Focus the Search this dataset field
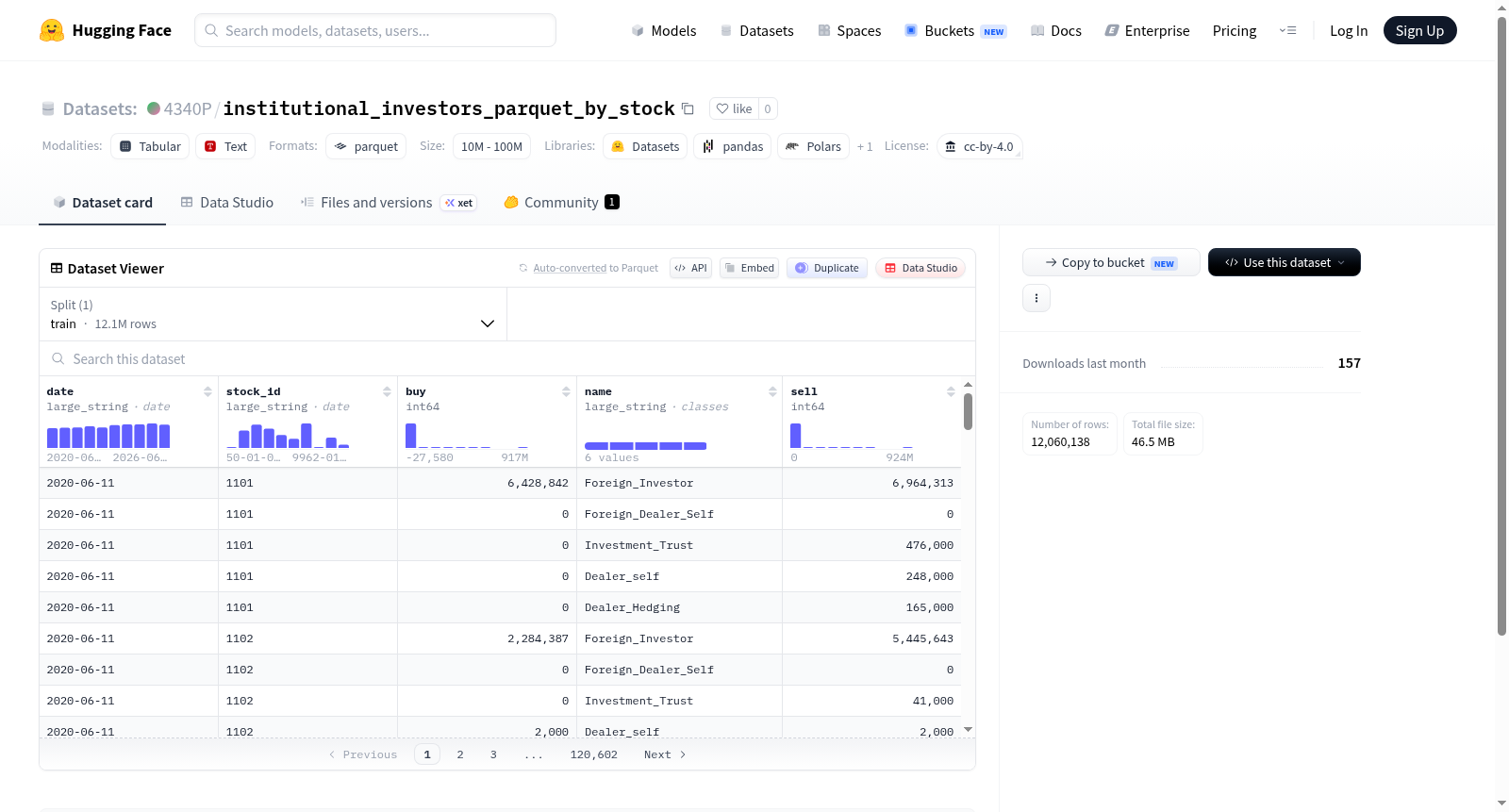 [507, 358]
